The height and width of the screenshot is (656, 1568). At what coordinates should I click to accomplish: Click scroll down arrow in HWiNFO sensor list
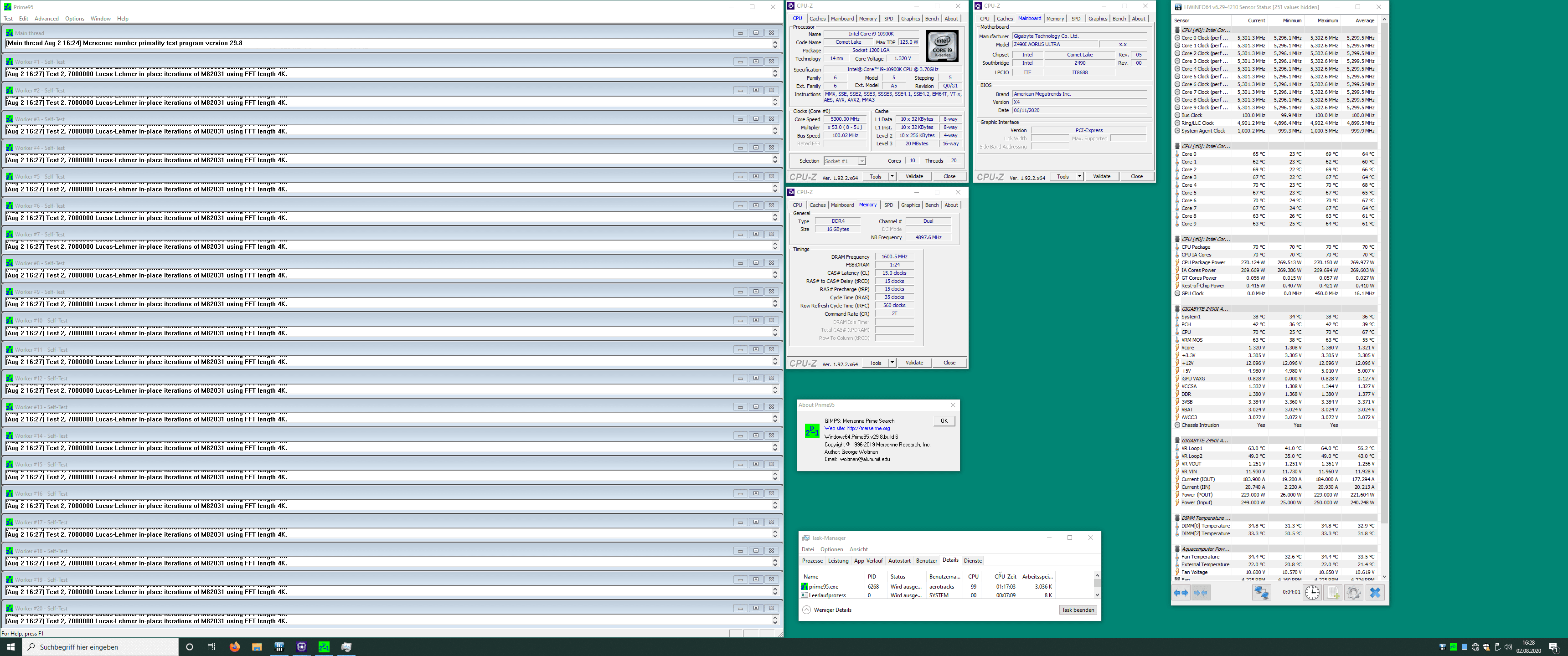coord(1384,576)
